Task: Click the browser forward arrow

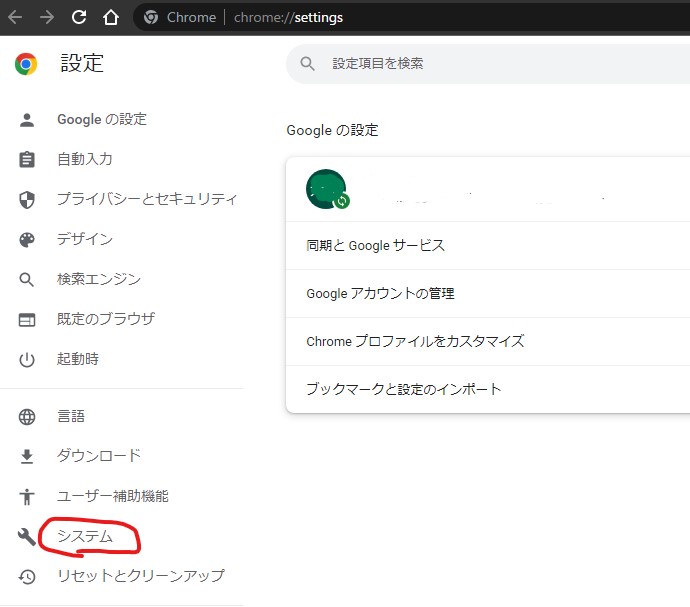Action: pyautogui.click(x=47, y=18)
